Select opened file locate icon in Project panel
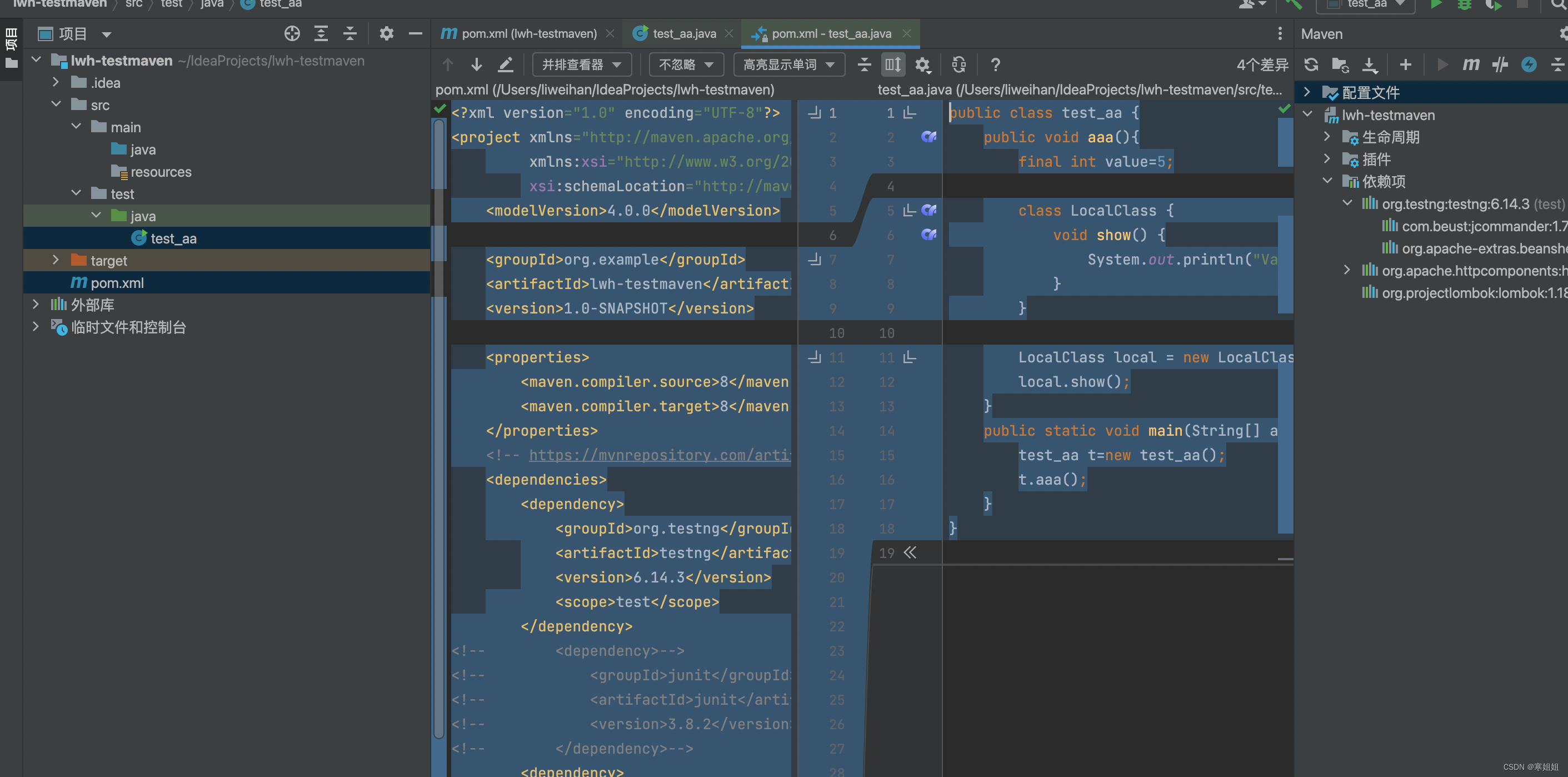 coord(292,33)
